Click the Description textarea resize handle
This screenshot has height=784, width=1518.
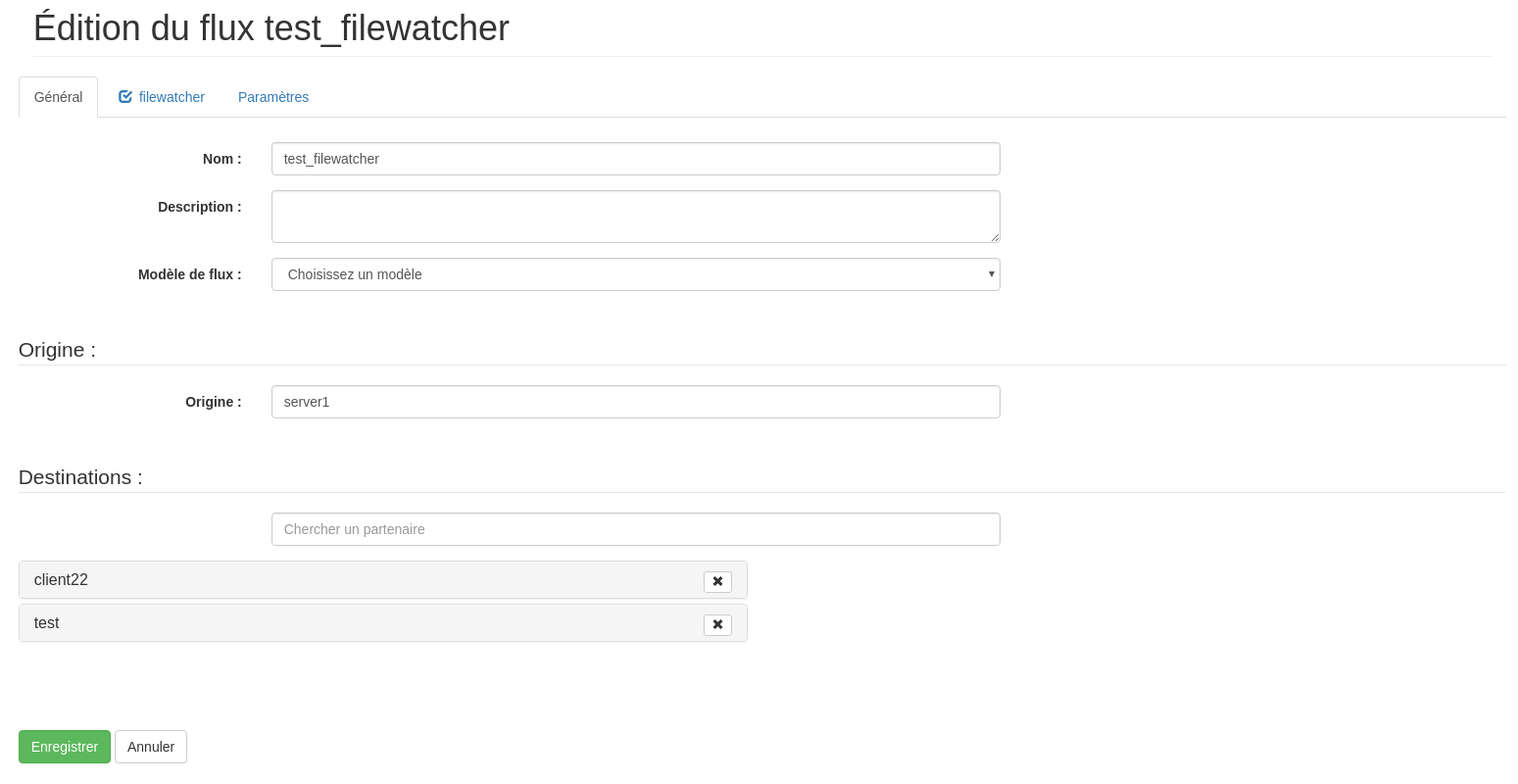(x=995, y=237)
